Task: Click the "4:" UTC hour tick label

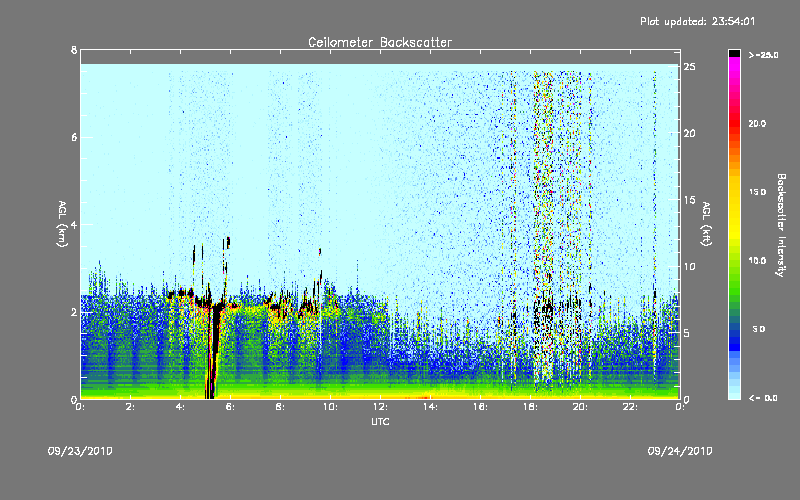Action: 181,407
